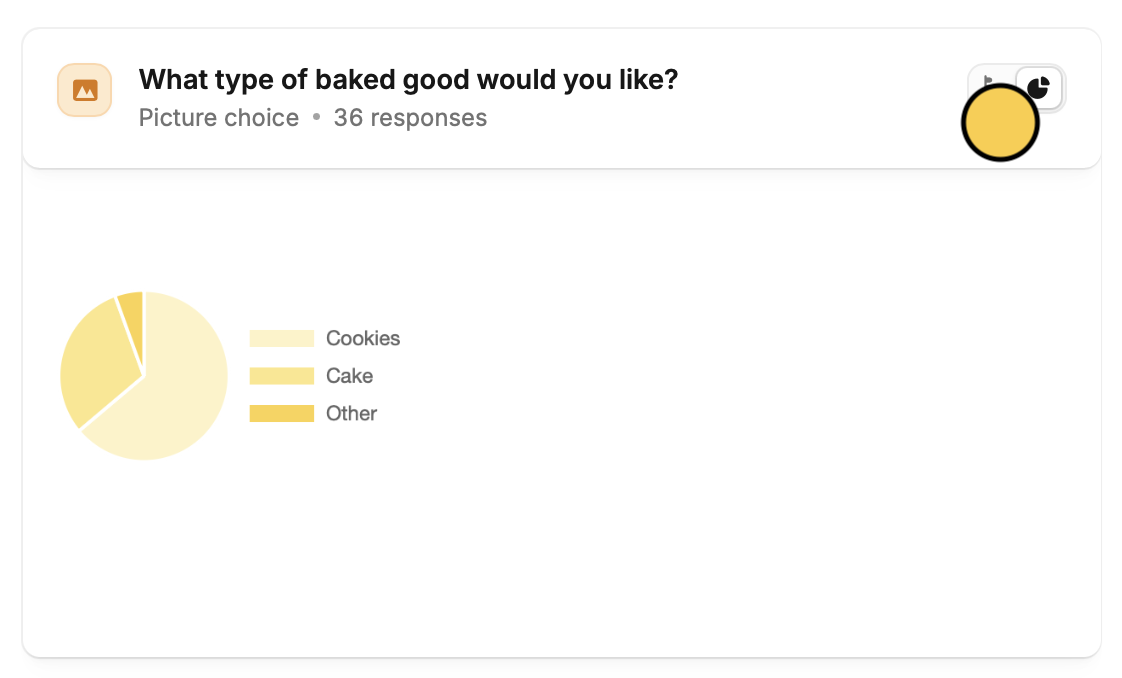Click the Picture choice type label
Screen dimensions: 1122x678
[x=219, y=118]
